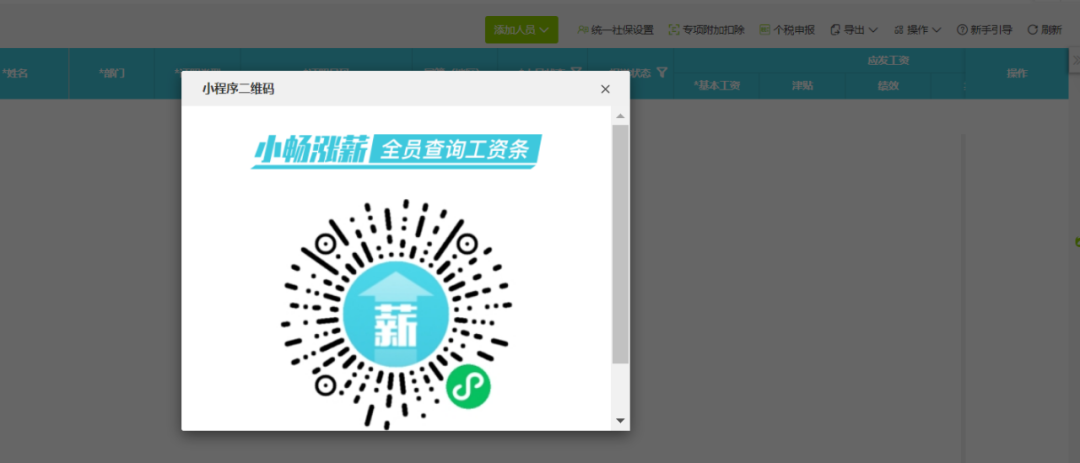
Task: Click the 部门 column header
Action: 112,73
